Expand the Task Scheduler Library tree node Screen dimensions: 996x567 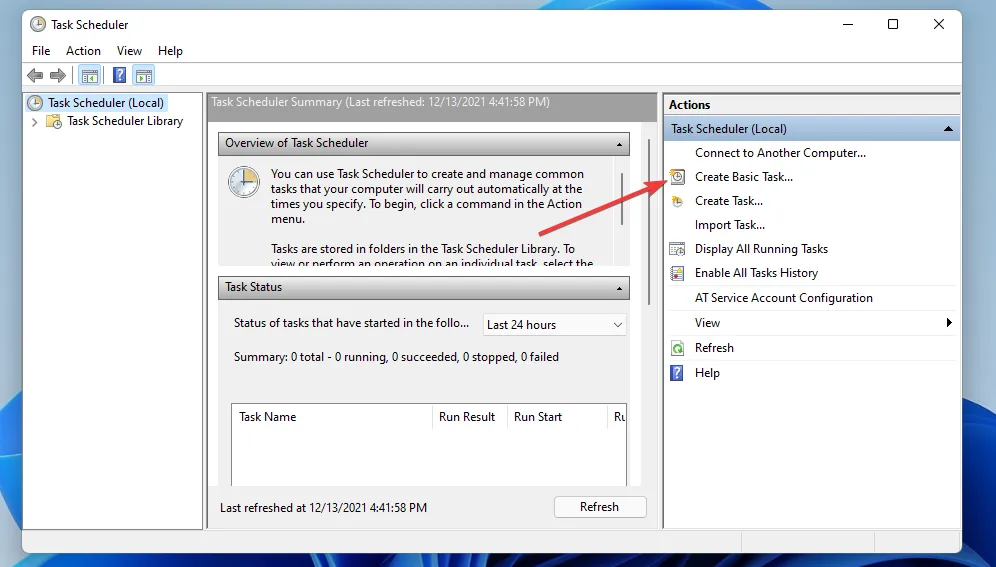35,122
